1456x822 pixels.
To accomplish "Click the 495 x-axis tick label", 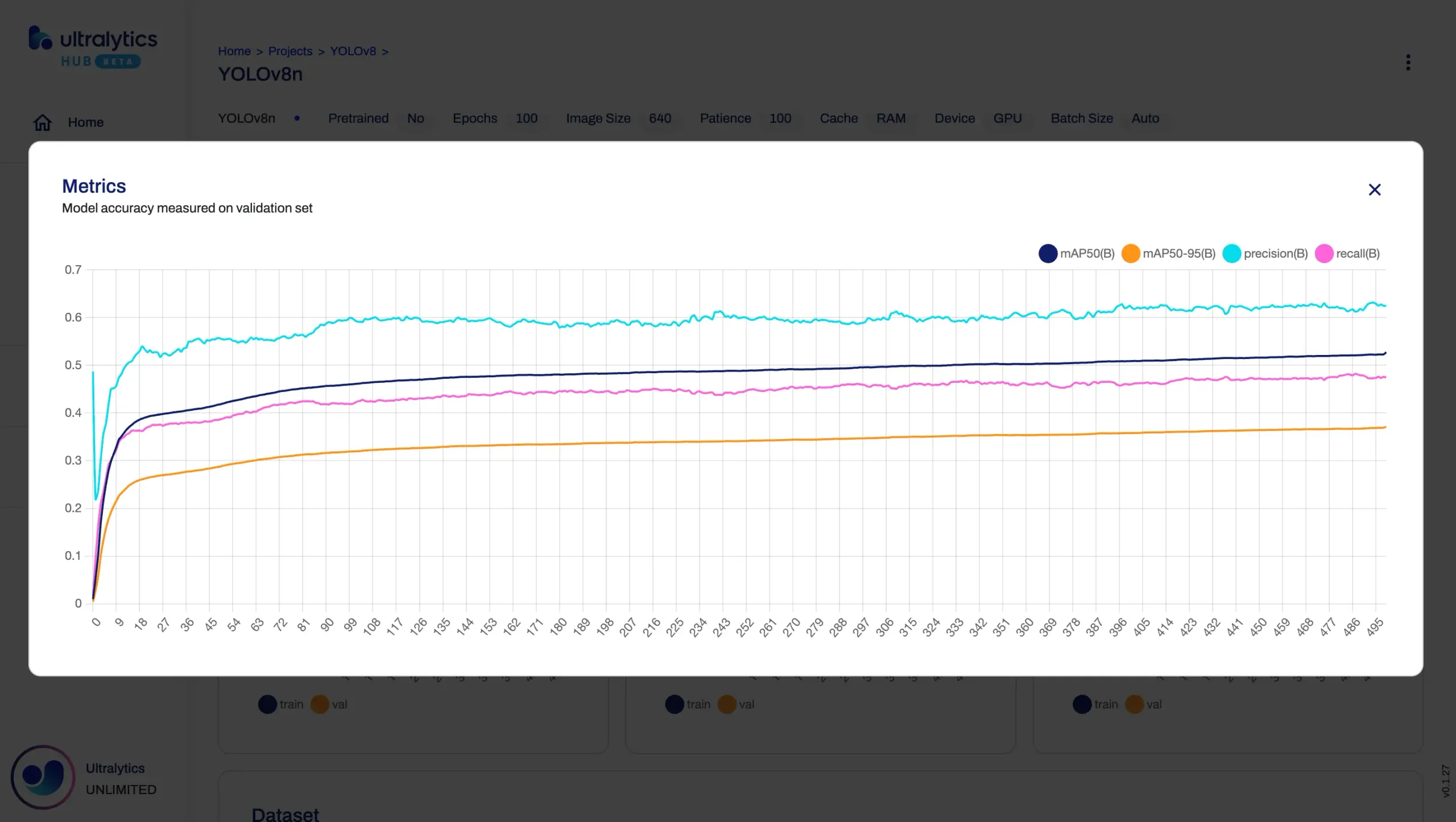I will (x=1375, y=627).
